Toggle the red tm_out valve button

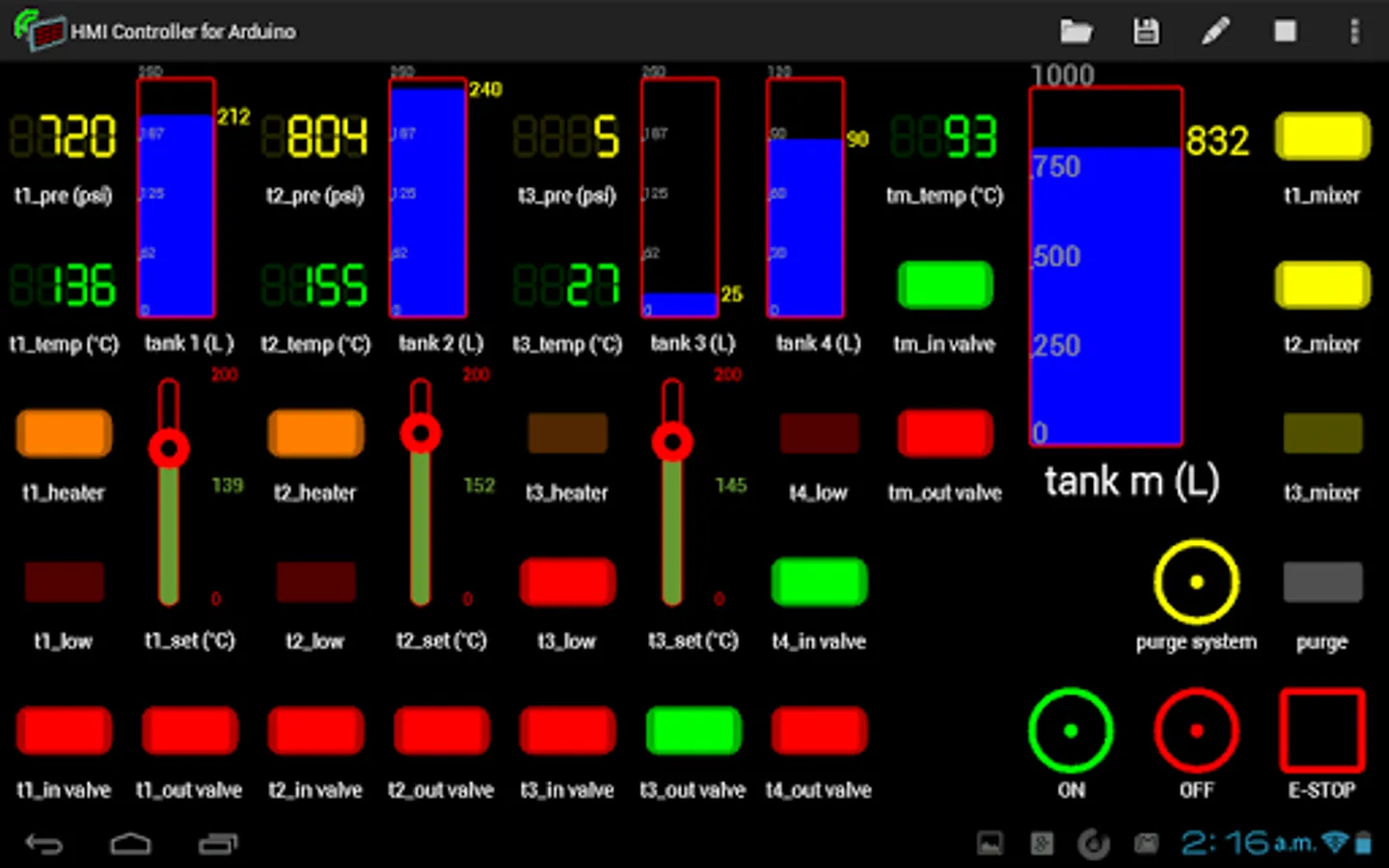coord(944,433)
